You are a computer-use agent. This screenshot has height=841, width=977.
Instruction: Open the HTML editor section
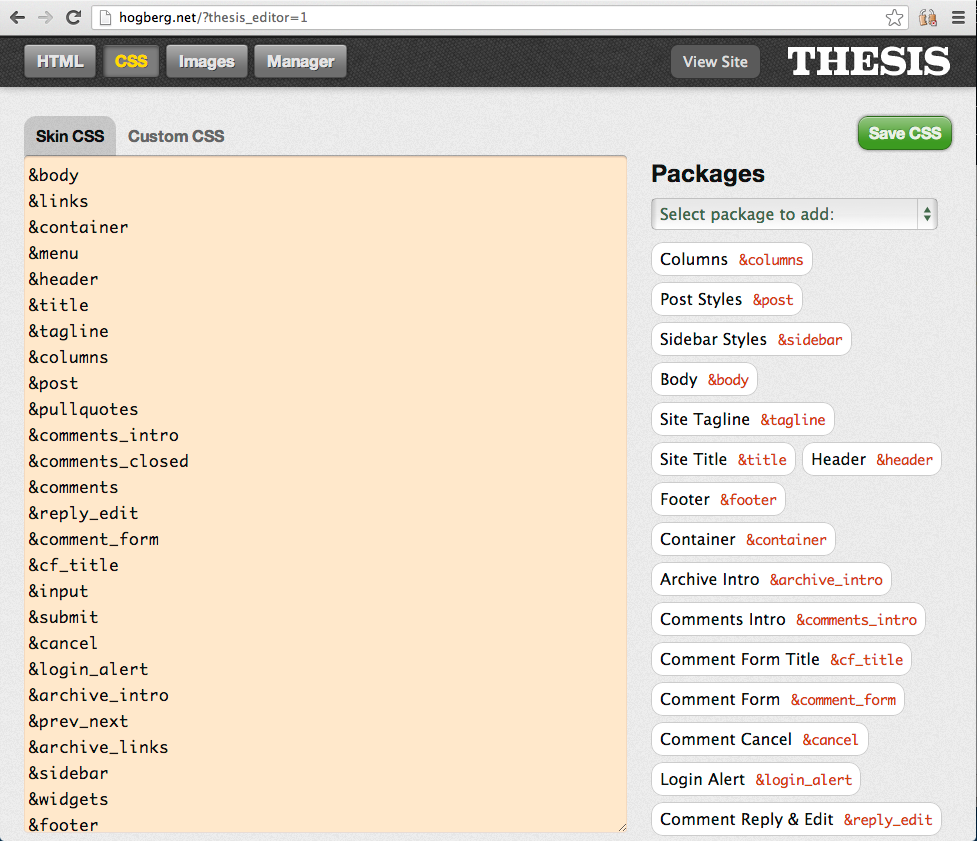(x=60, y=62)
